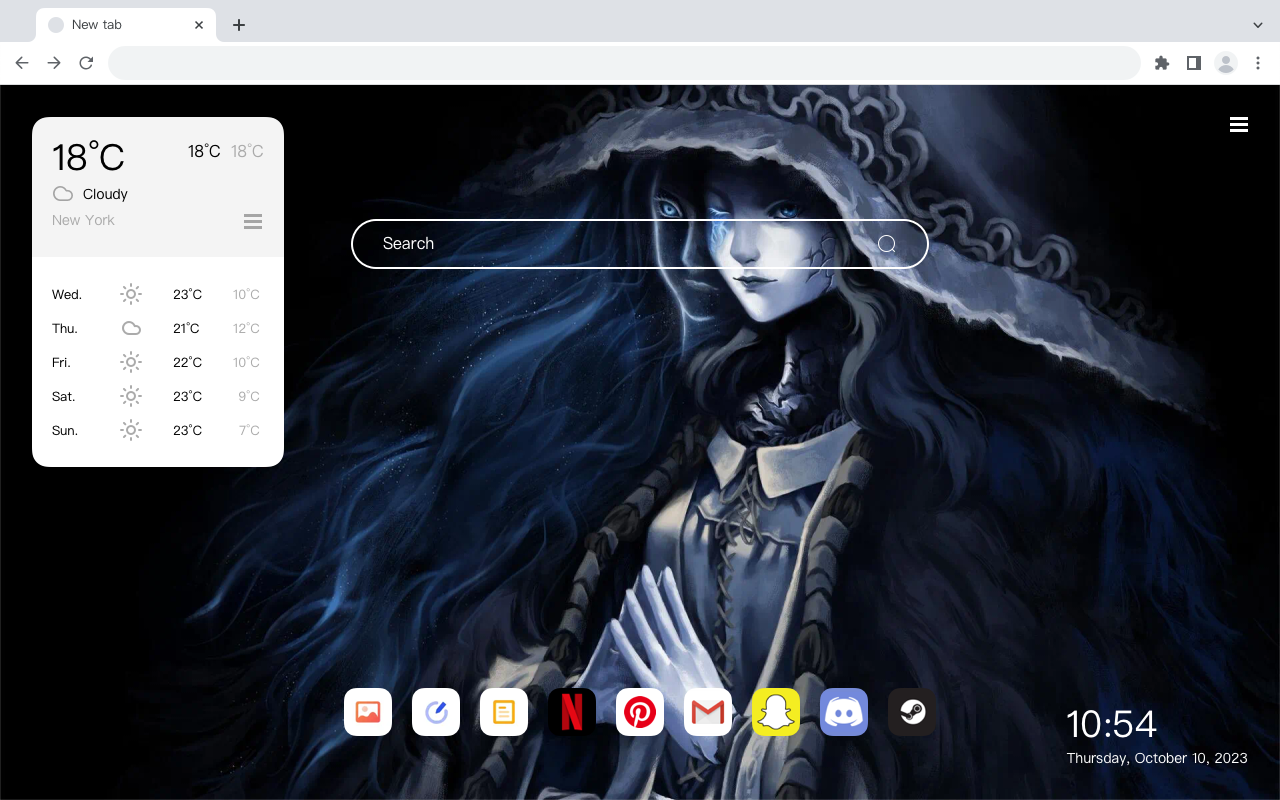Click the Thu. forecast row label
Screen dimensions: 1280x800
(65, 328)
